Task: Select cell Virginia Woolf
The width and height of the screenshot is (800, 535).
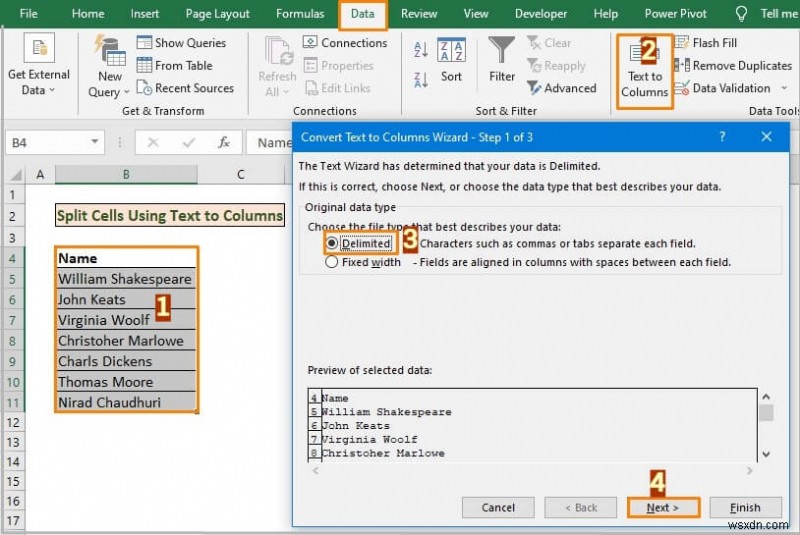Action: (126, 320)
